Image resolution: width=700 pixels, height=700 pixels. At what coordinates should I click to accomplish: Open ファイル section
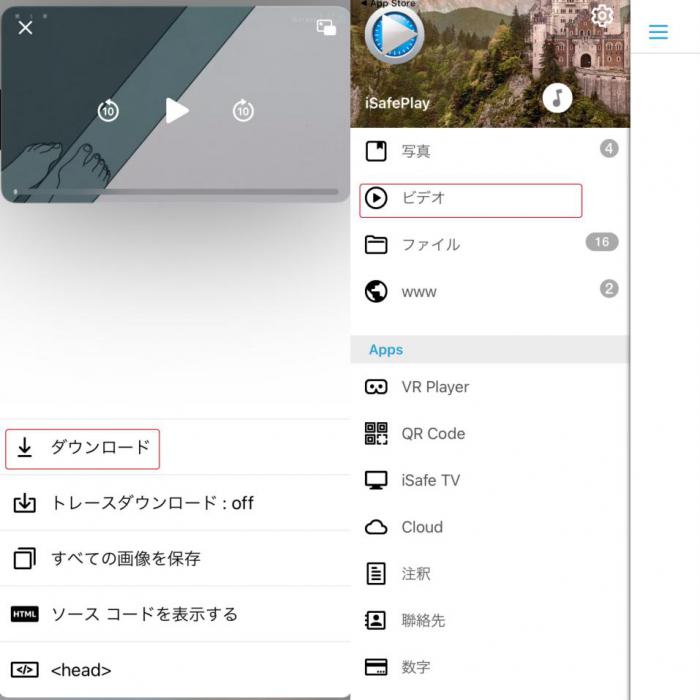490,245
